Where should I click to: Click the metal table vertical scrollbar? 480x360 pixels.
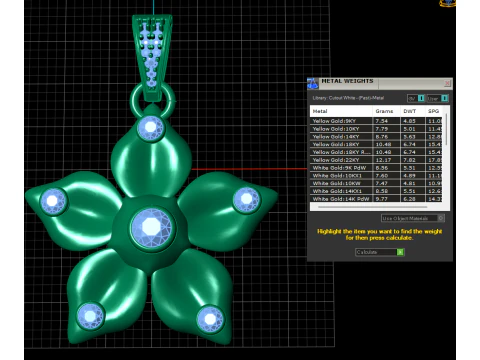tap(447, 130)
